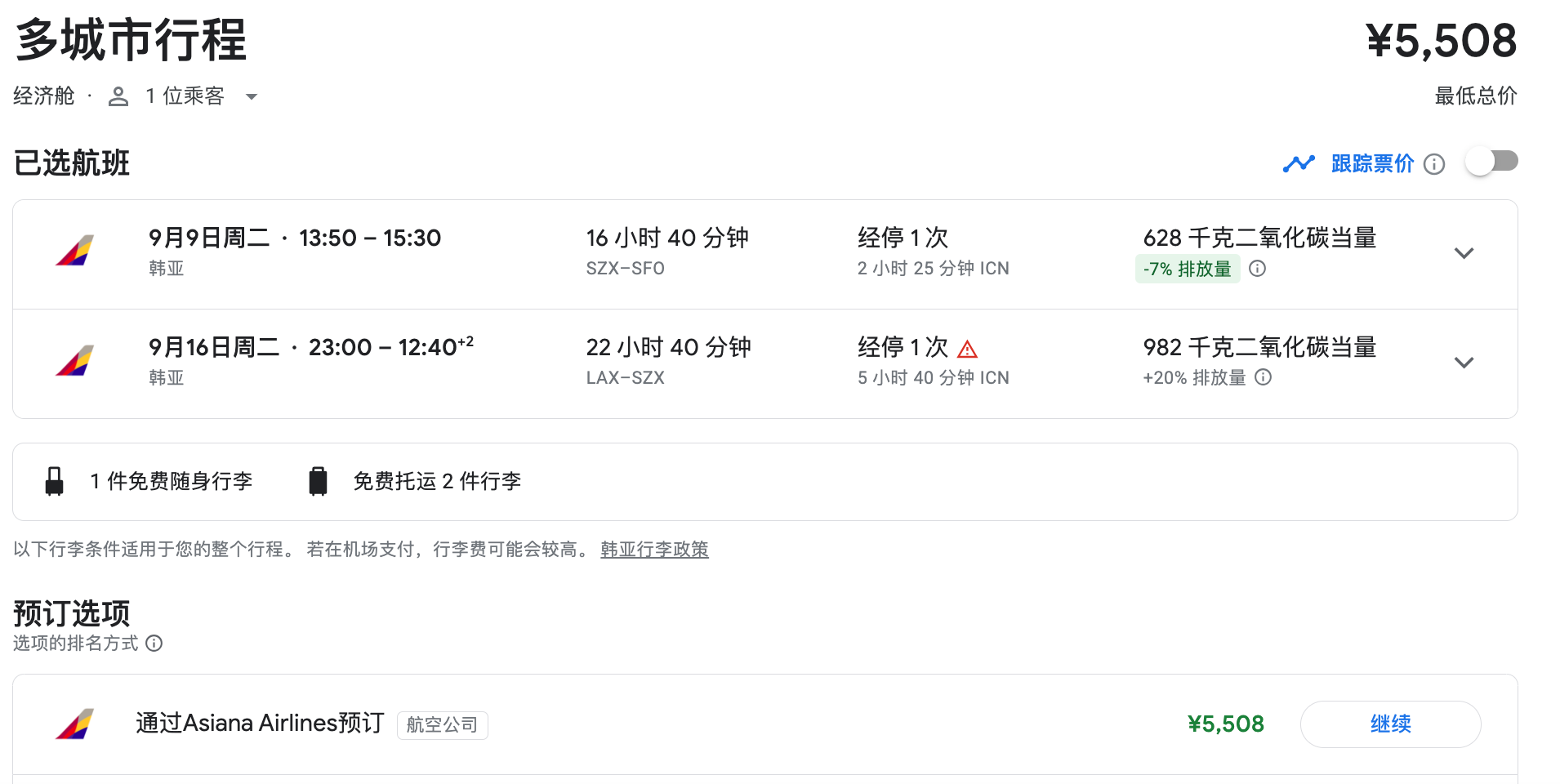Click info icon next to 选项的排名方式
The image size is (1560, 784).
tap(154, 644)
